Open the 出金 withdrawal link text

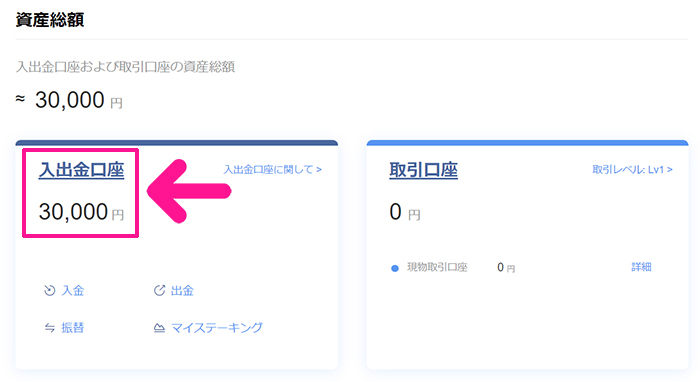click(x=182, y=291)
